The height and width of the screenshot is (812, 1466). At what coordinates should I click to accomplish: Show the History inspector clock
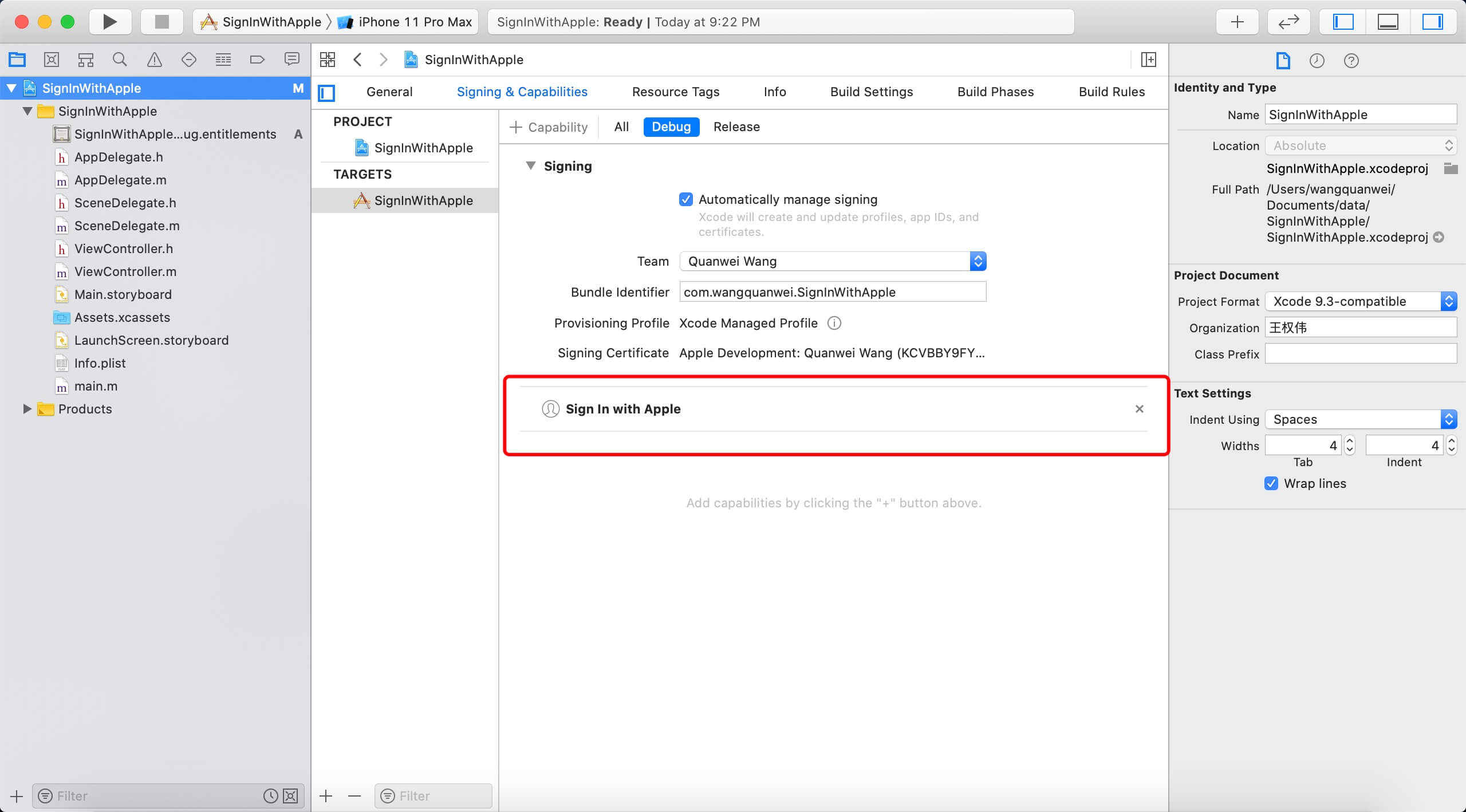(1317, 60)
